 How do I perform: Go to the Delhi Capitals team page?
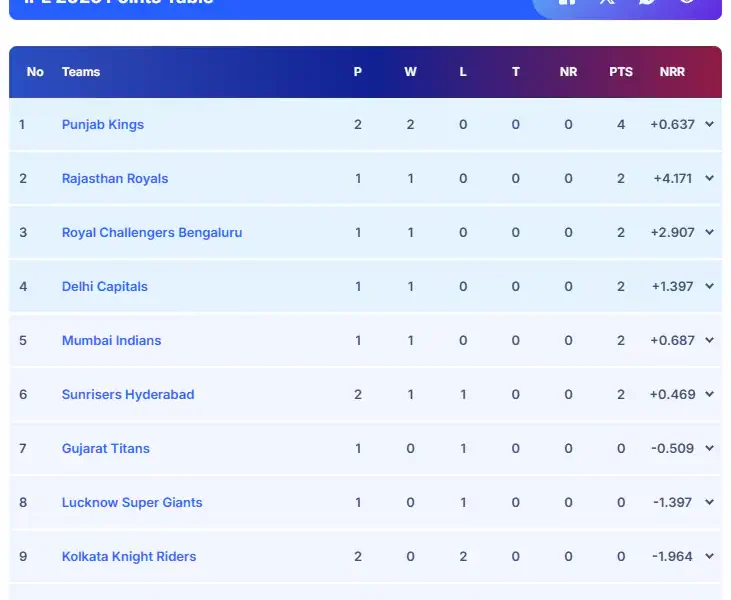tap(105, 287)
